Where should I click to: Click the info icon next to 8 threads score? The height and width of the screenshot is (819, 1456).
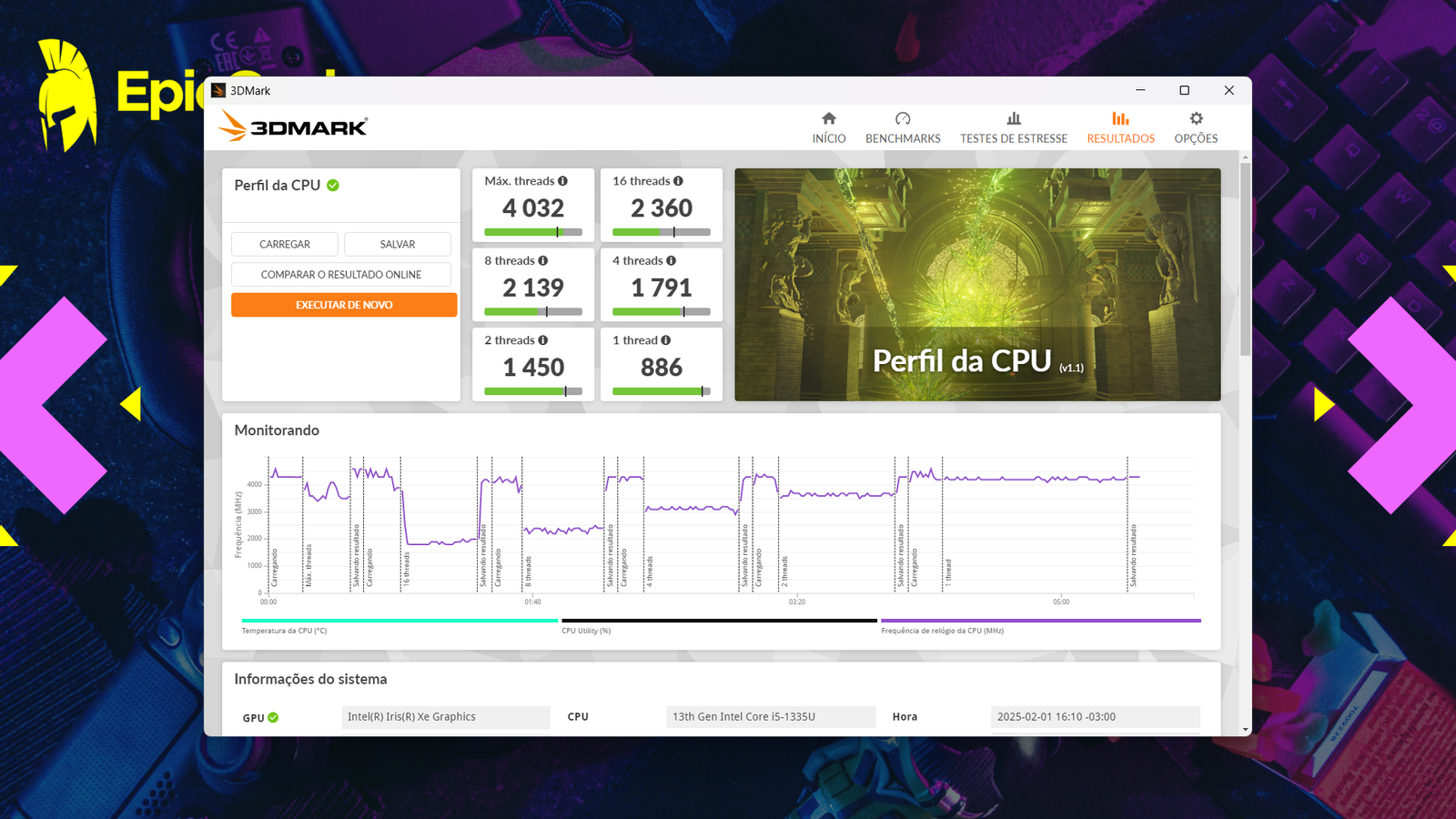tap(543, 260)
